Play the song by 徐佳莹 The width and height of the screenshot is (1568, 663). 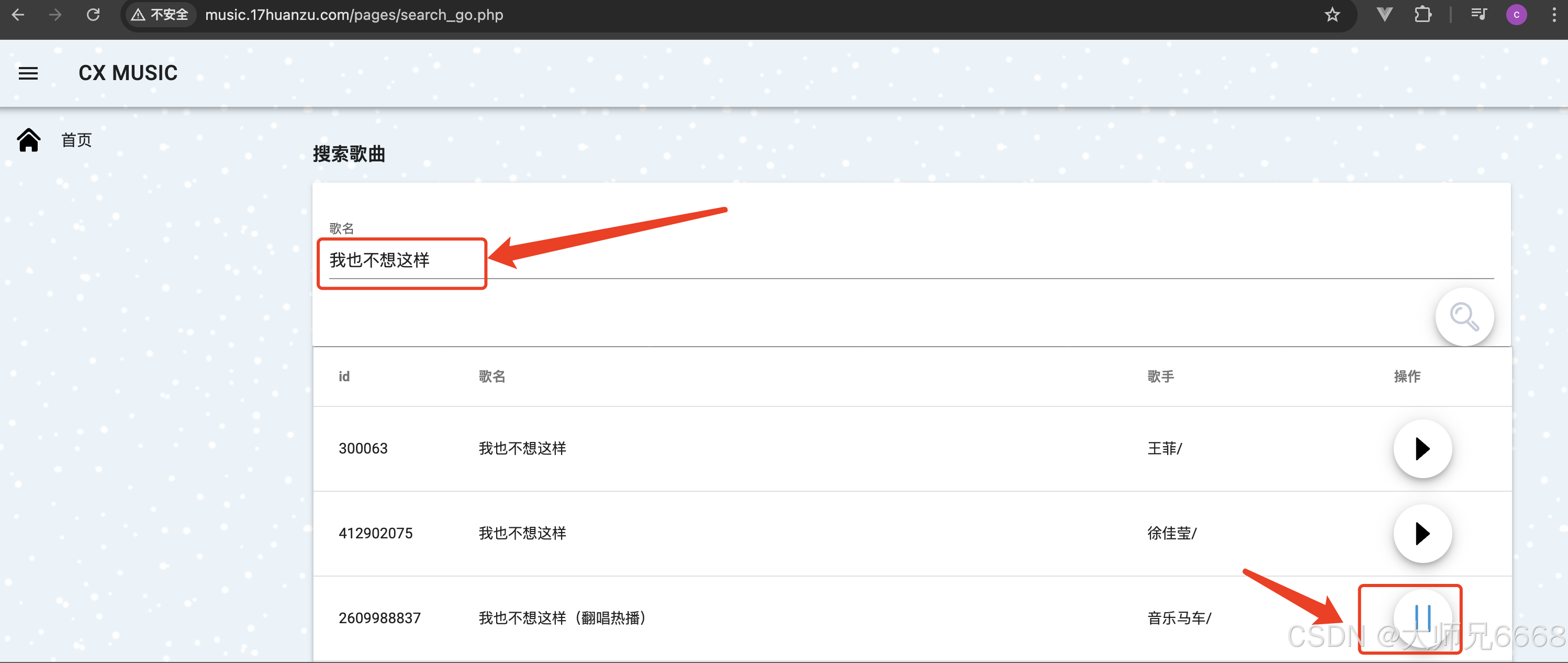coord(1423,533)
